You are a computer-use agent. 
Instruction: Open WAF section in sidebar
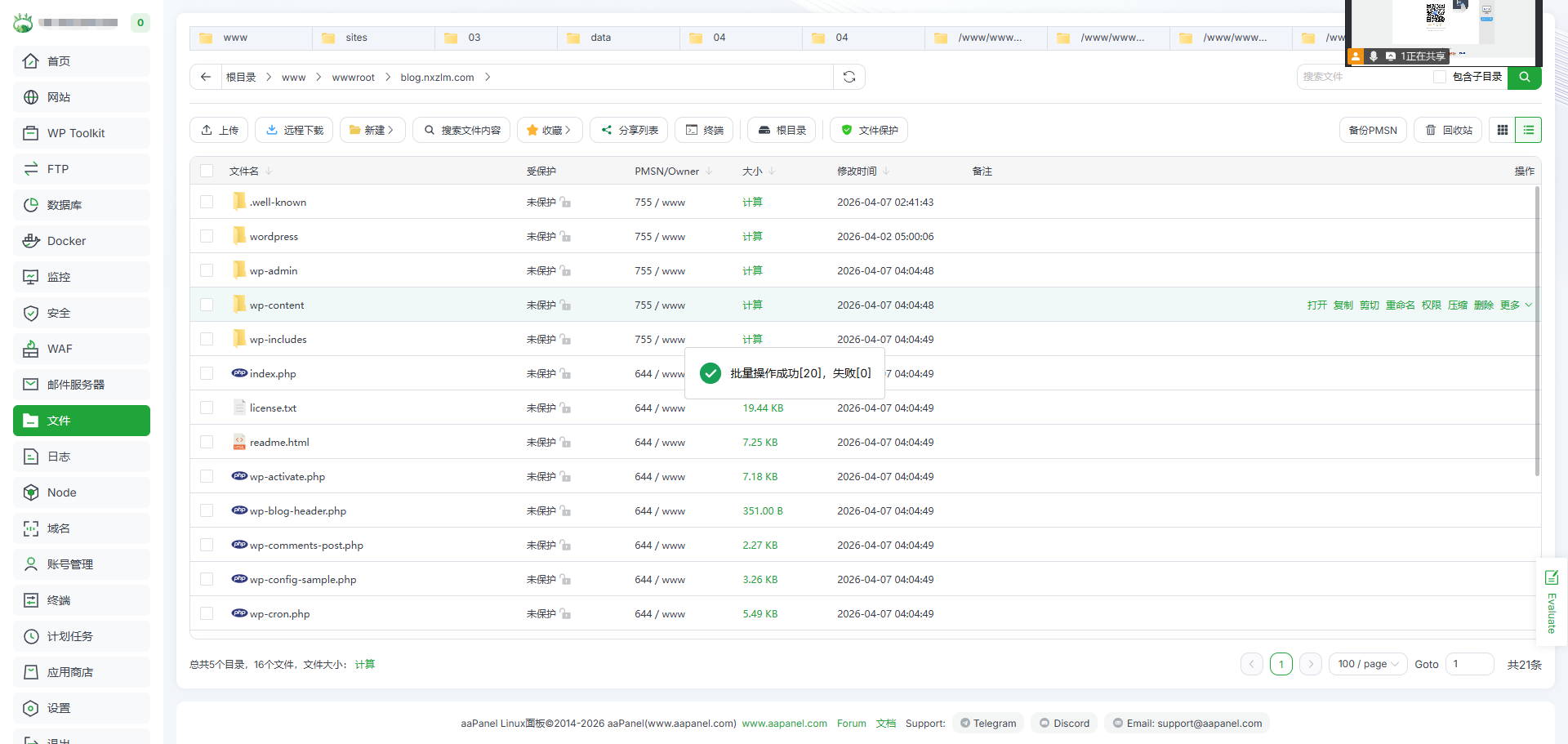coord(81,349)
